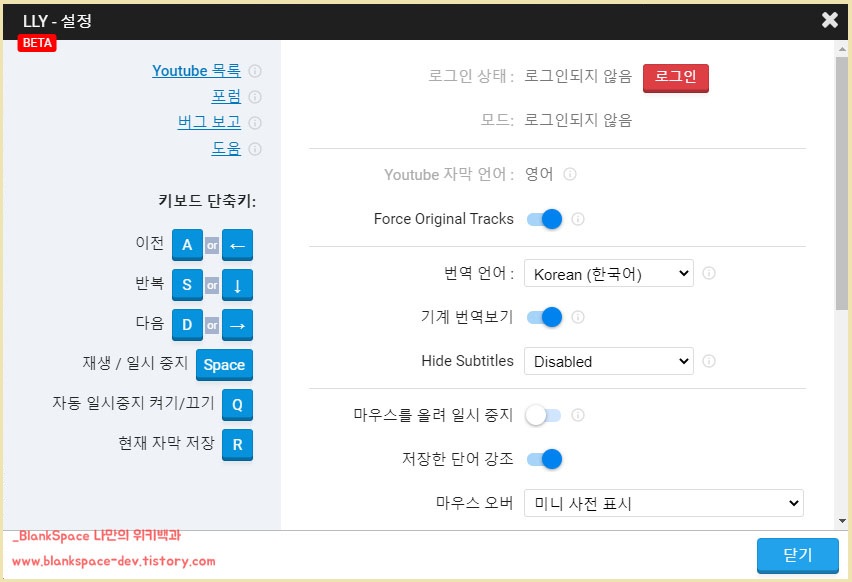The height and width of the screenshot is (582, 852).
Task: Click the 로그인 상태 value text
Action: click(578, 76)
